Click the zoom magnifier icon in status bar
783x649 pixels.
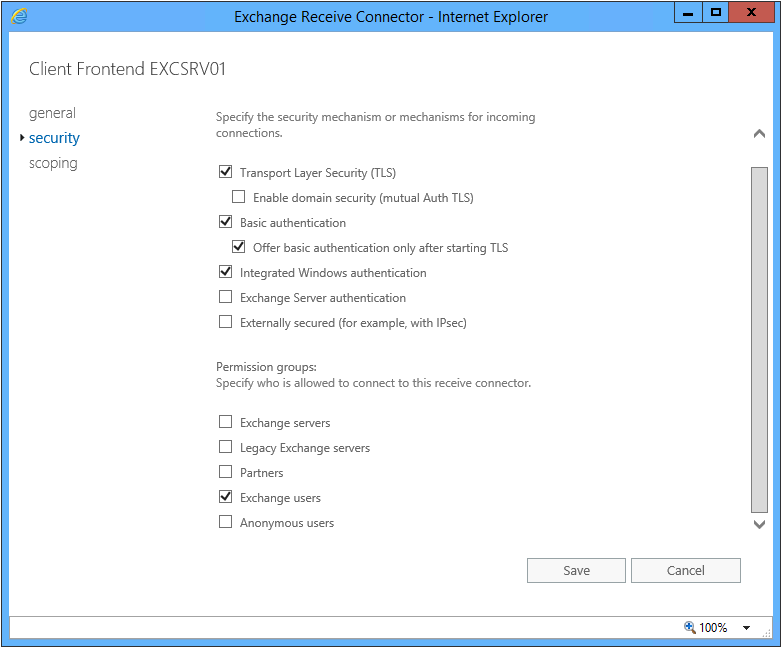pyautogui.click(x=690, y=627)
